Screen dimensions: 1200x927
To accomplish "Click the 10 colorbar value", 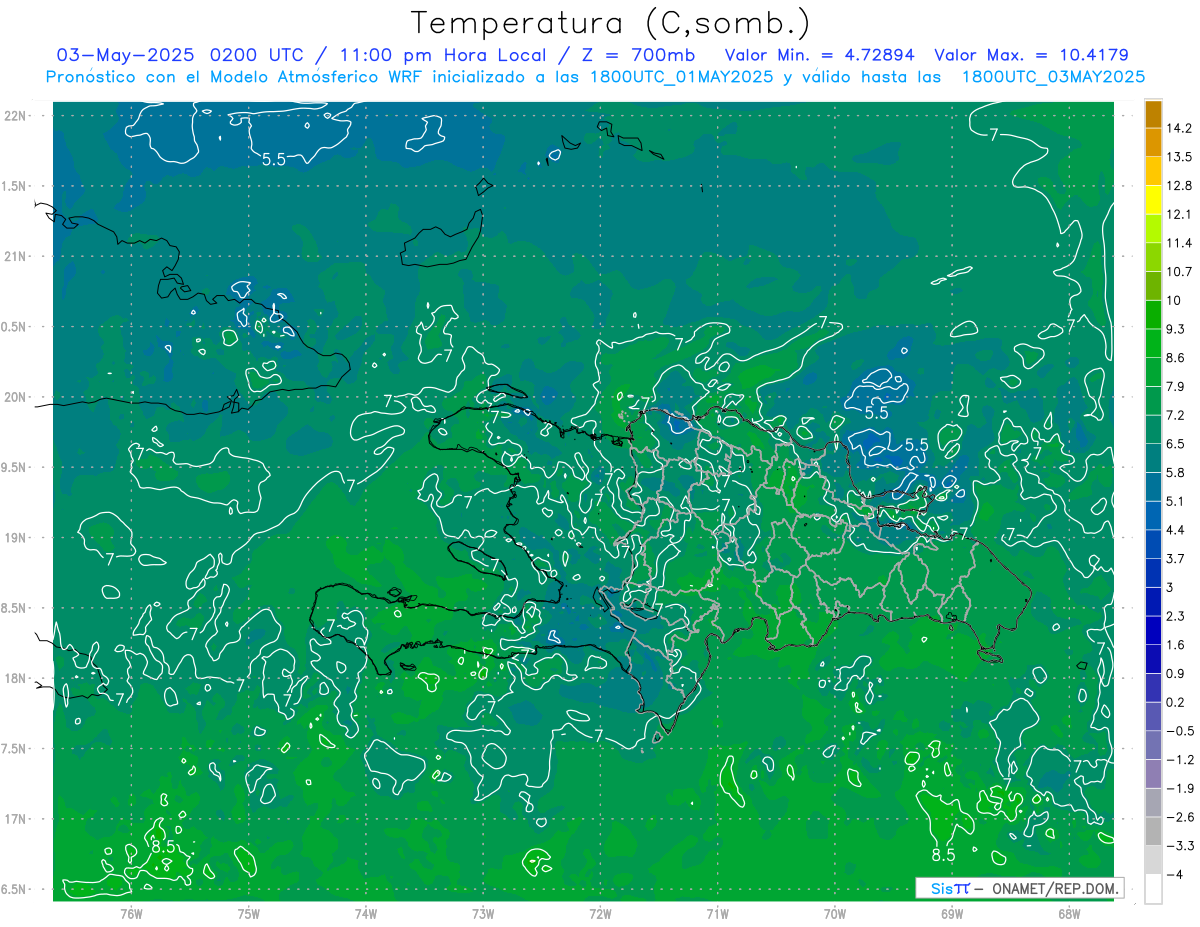I will (x=1175, y=301).
